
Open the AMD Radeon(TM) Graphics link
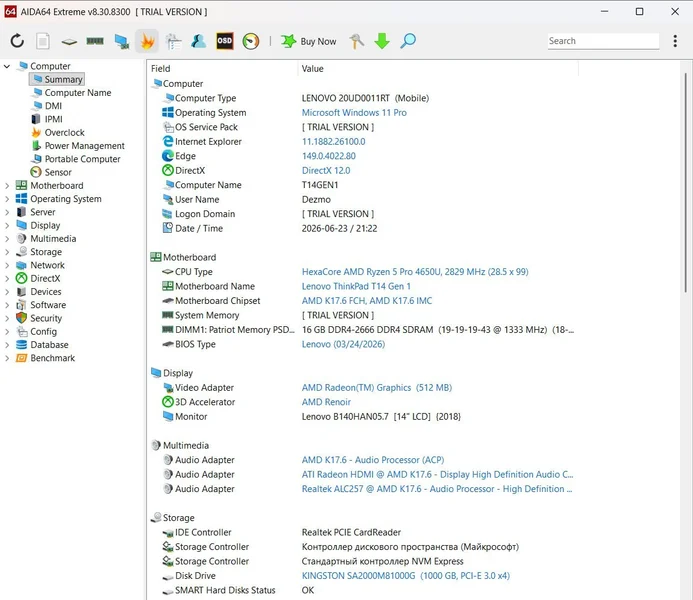click(x=377, y=387)
